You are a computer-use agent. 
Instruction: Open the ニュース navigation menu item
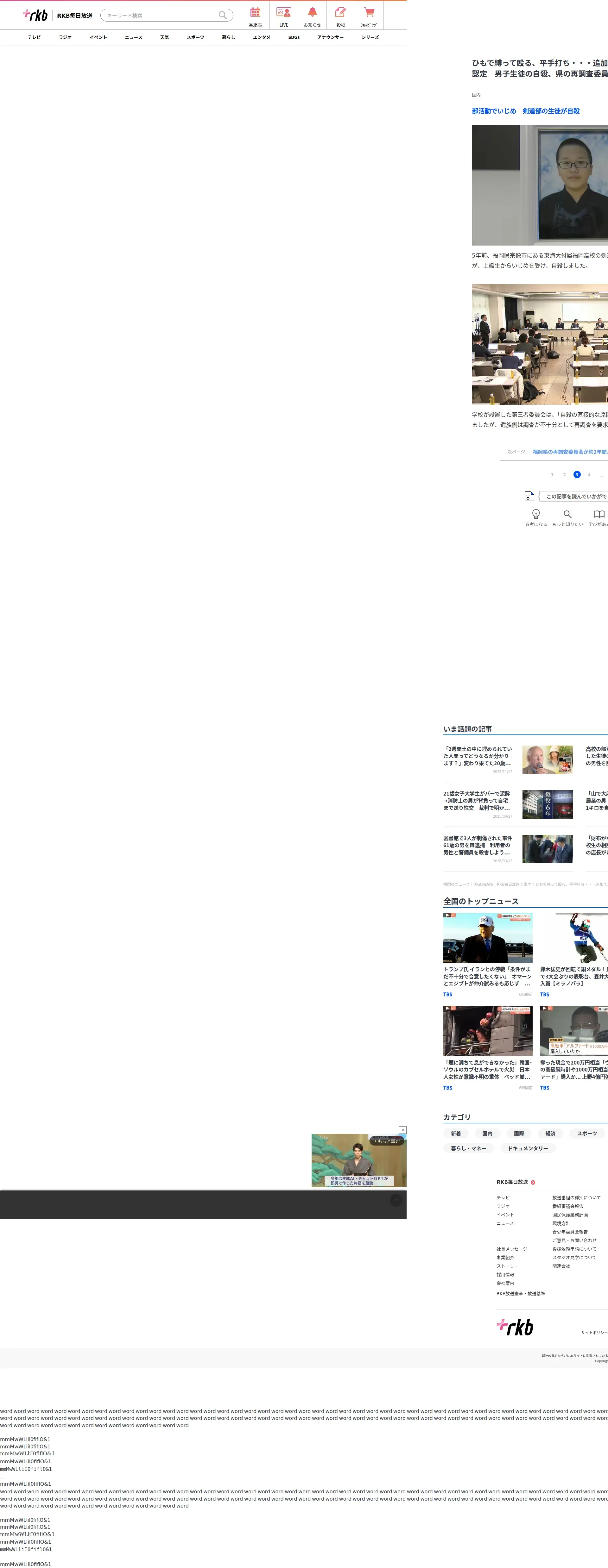pos(133,38)
